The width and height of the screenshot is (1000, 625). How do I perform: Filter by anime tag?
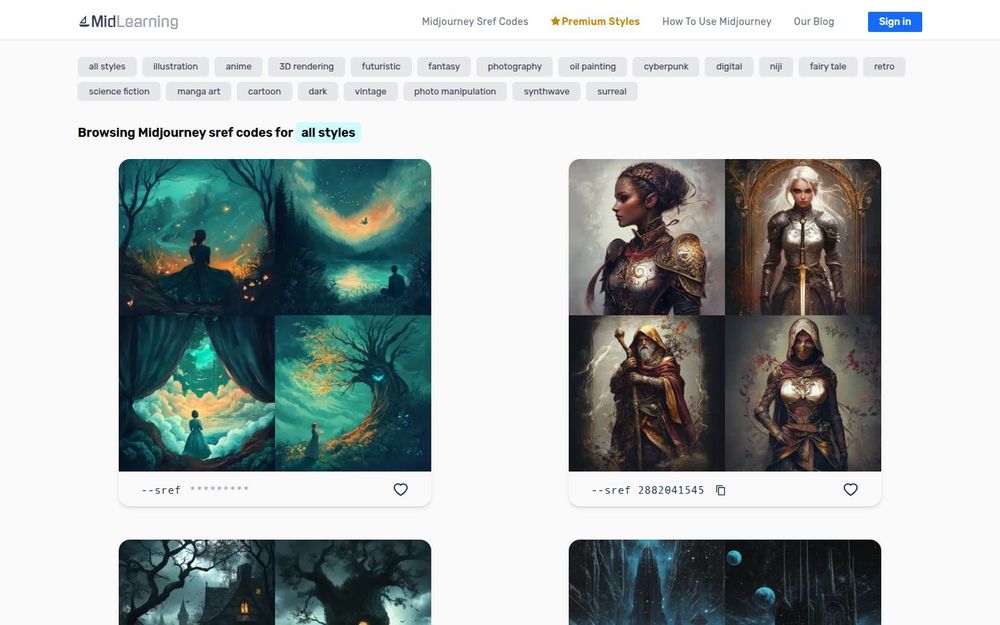pos(239,66)
